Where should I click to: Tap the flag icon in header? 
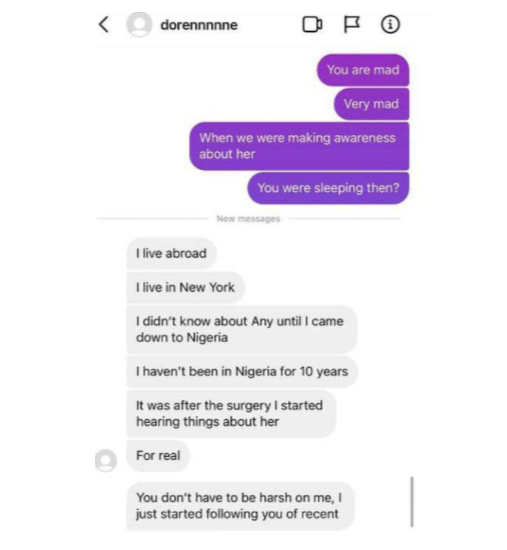(351, 25)
